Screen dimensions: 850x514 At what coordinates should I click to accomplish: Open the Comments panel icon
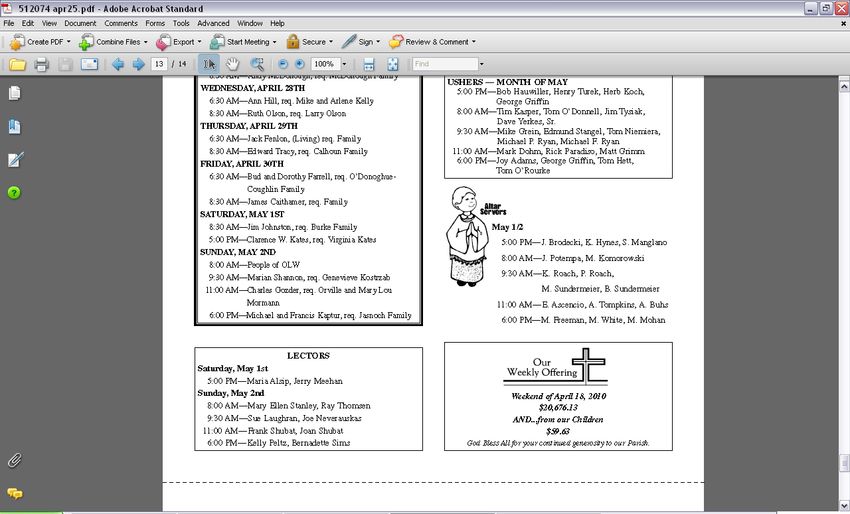click(x=15, y=493)
